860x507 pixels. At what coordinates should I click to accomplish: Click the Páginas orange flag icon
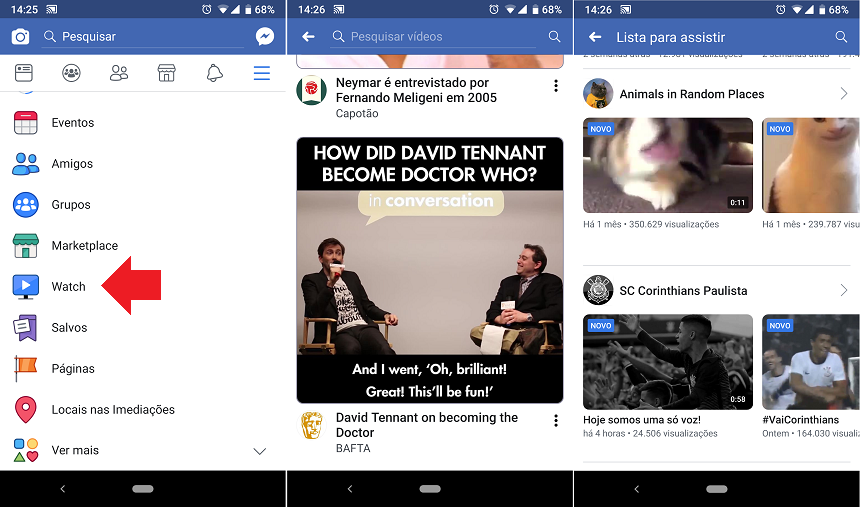tap(25, 368)
